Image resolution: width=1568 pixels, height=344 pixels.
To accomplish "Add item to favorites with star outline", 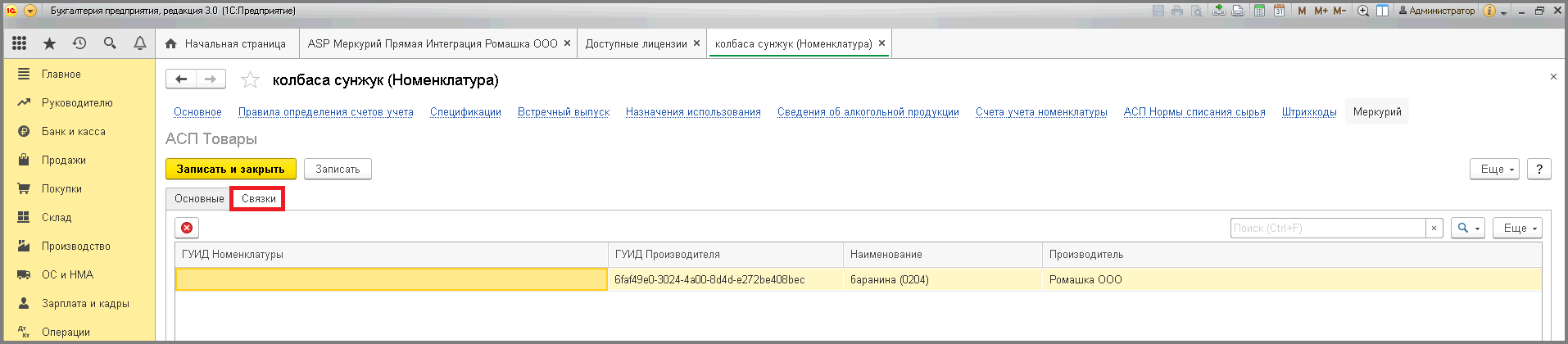I will 250,79.
